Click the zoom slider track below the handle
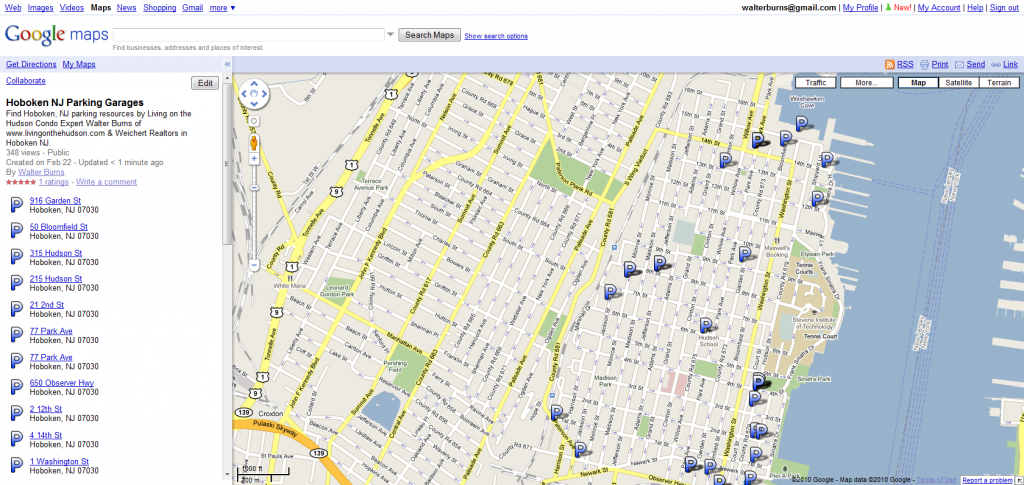 (254, 225)
